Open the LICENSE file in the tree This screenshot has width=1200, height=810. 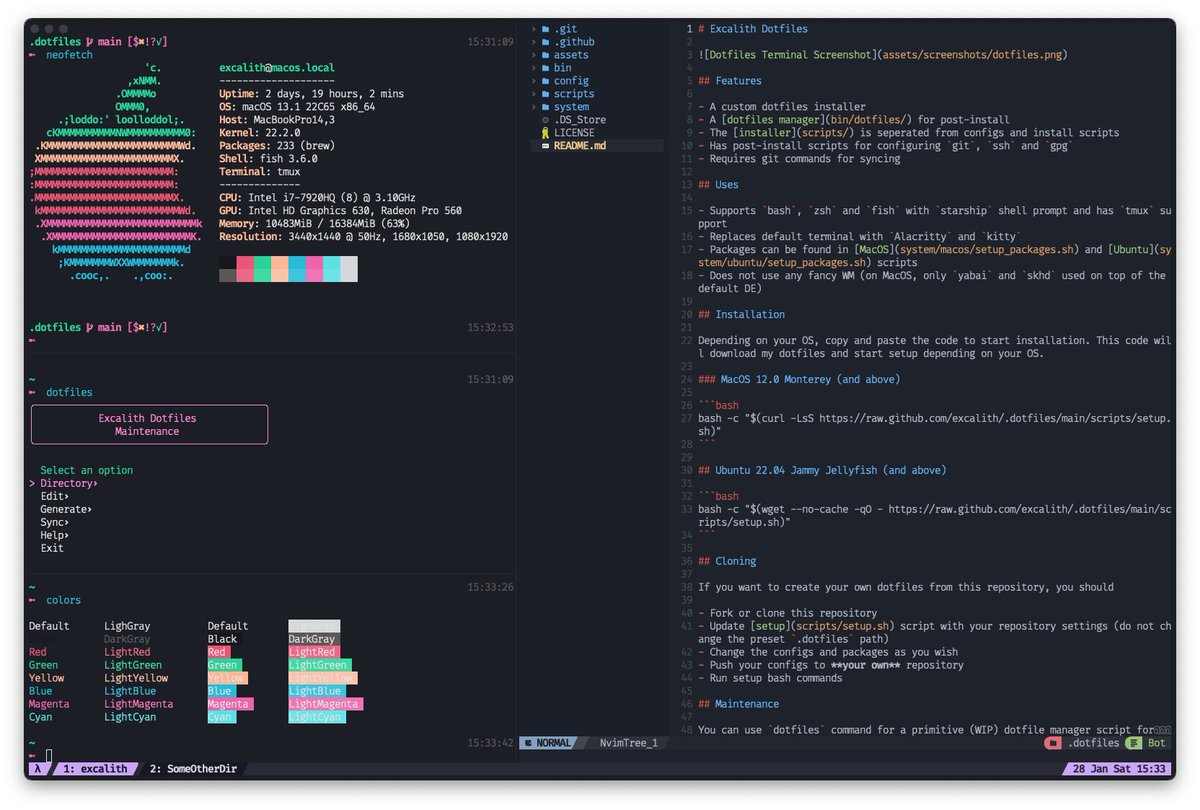pyautogui.click(x=574, y=133)
